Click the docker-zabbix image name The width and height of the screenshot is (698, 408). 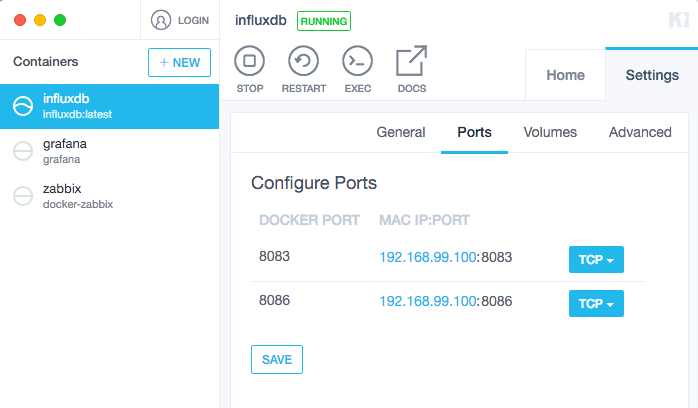click(78, 204)
